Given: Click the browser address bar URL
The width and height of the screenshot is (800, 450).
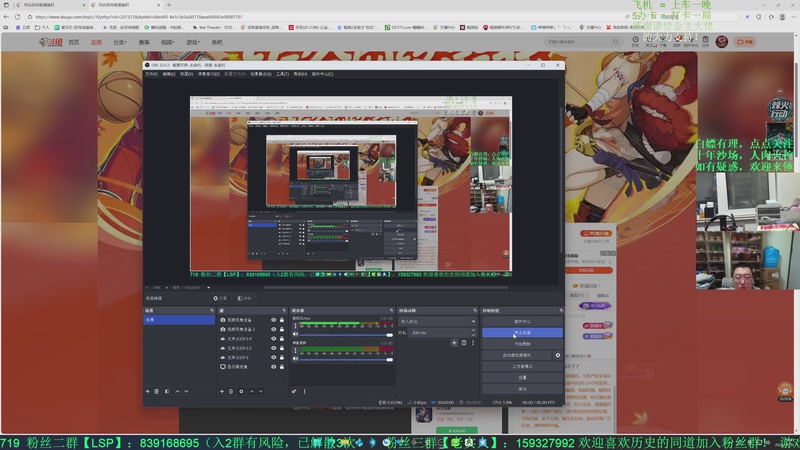Looking at the screenshot, I should click(x=139, y=17).
